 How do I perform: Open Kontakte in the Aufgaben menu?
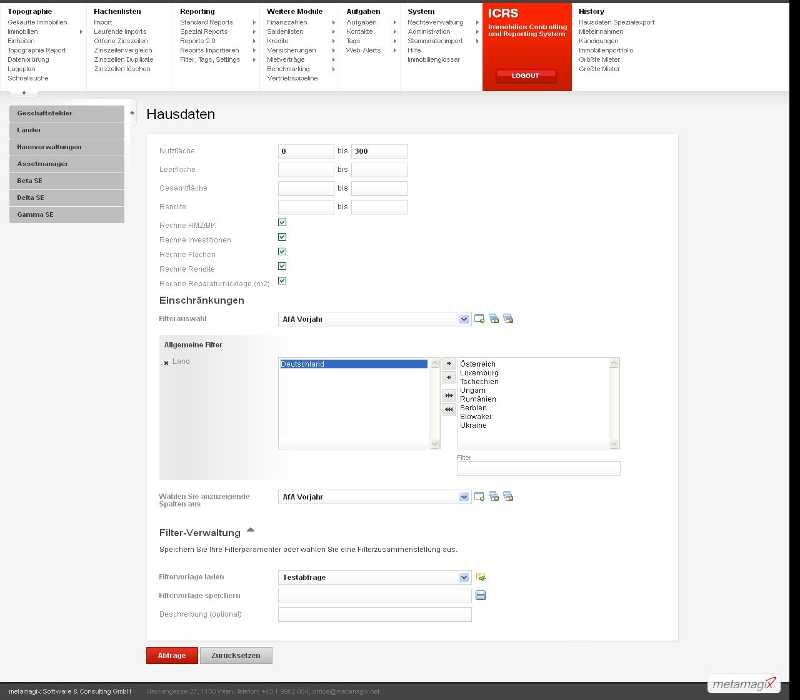pyautogui.click(x=360, y=32)
